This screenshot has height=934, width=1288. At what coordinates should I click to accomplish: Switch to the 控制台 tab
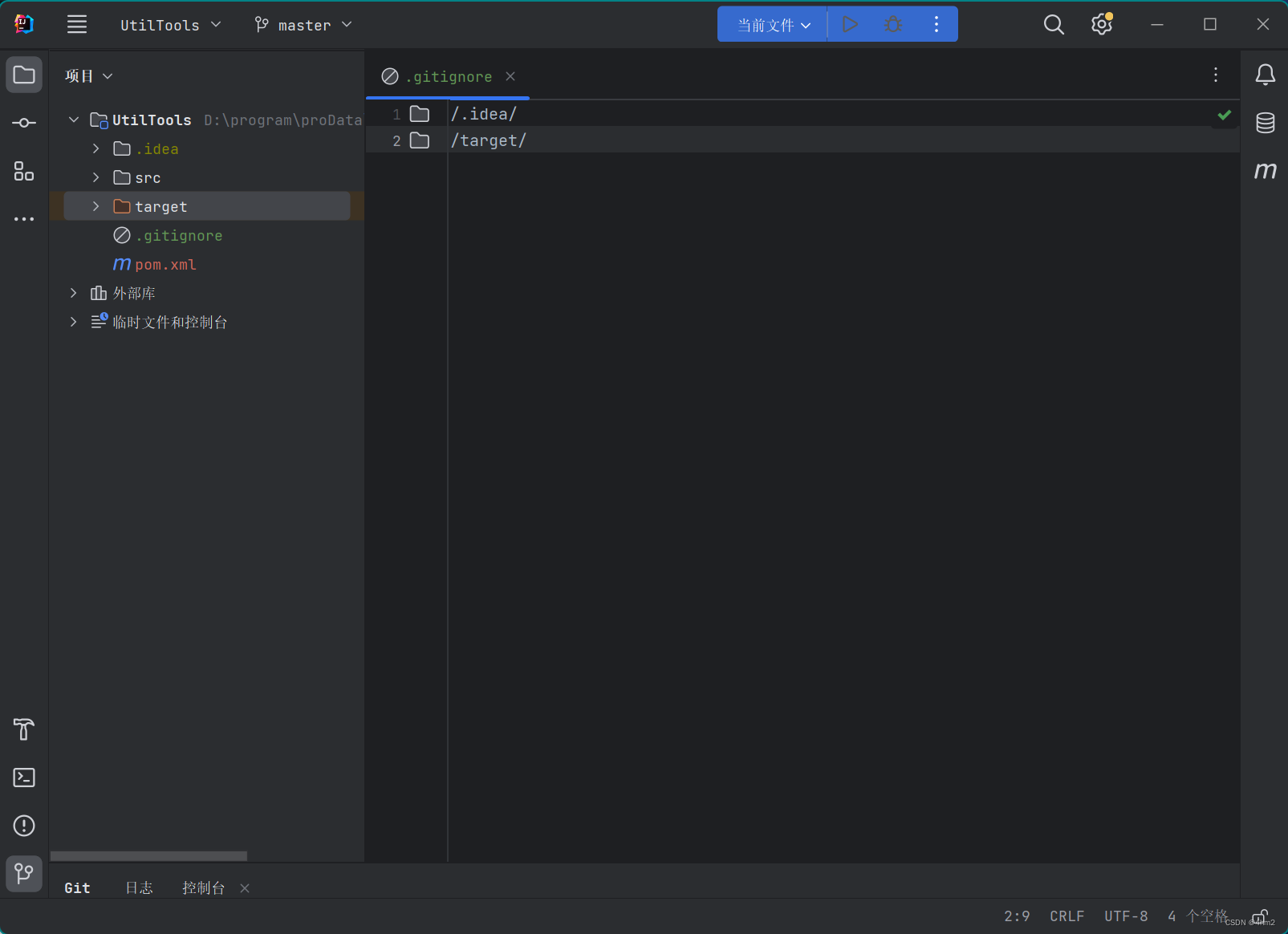203,887
